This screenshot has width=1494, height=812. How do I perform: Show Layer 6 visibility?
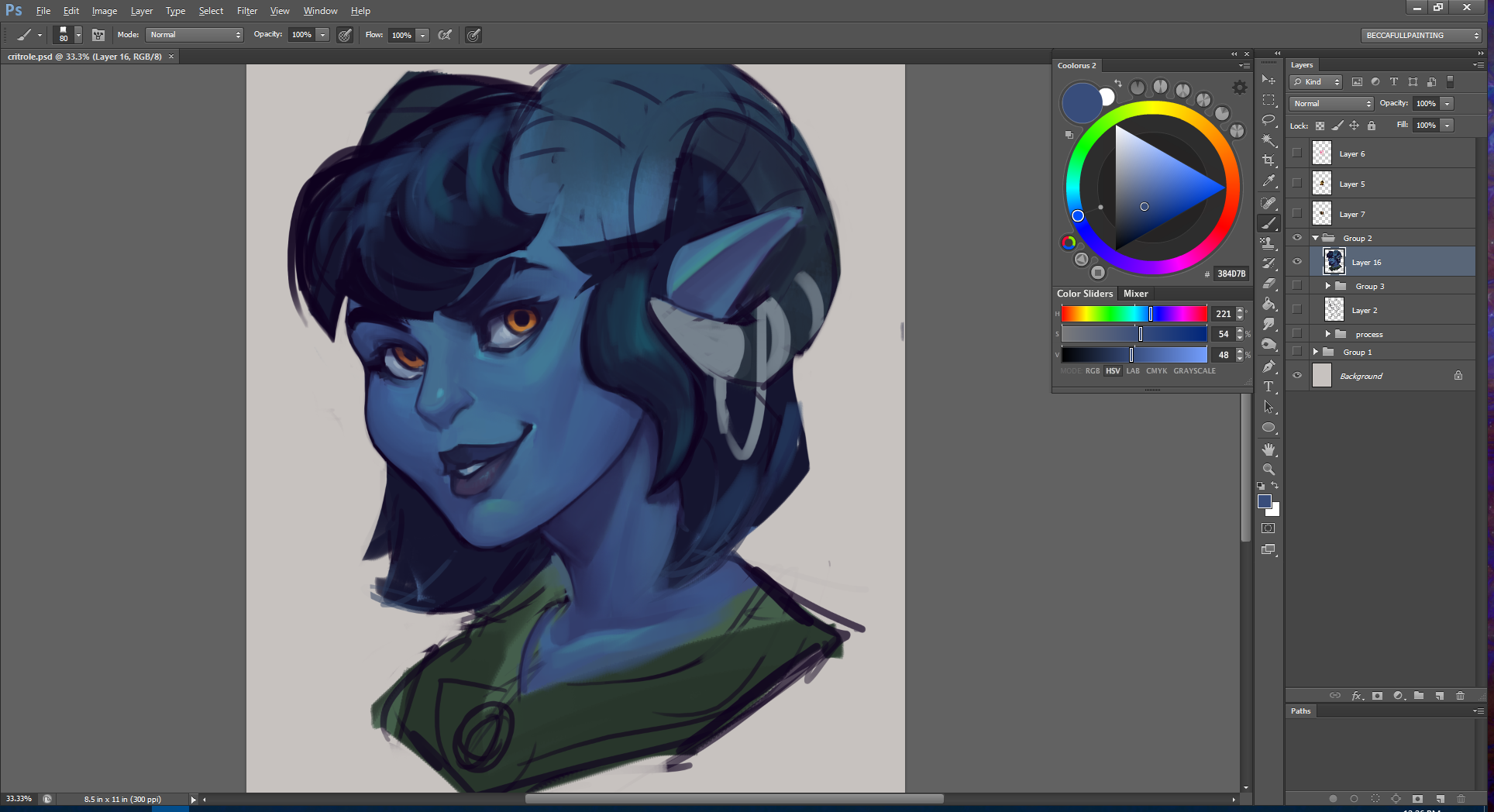(1297, 153)
